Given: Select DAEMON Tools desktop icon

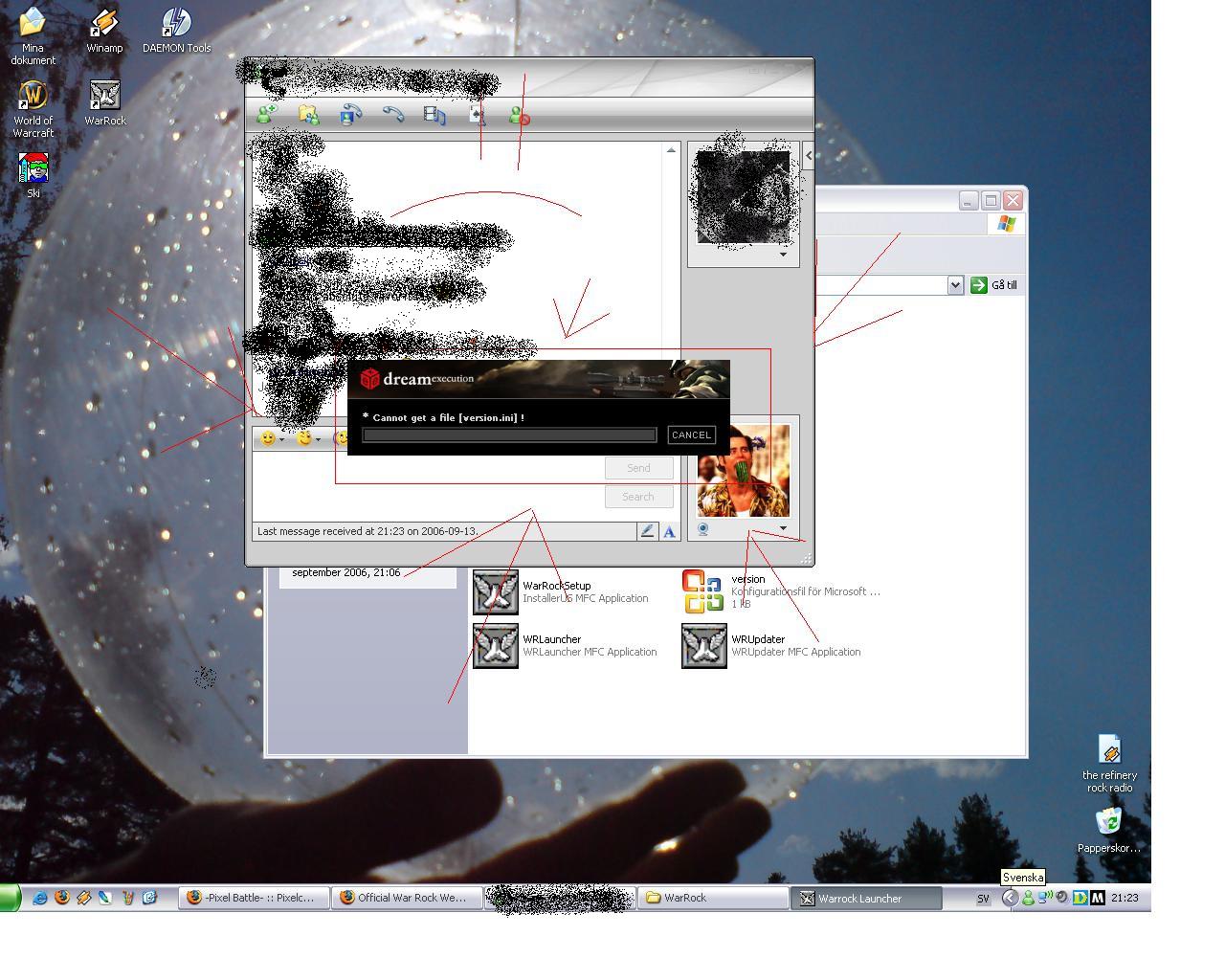Looking at the screenshot, I should [177, 31].
